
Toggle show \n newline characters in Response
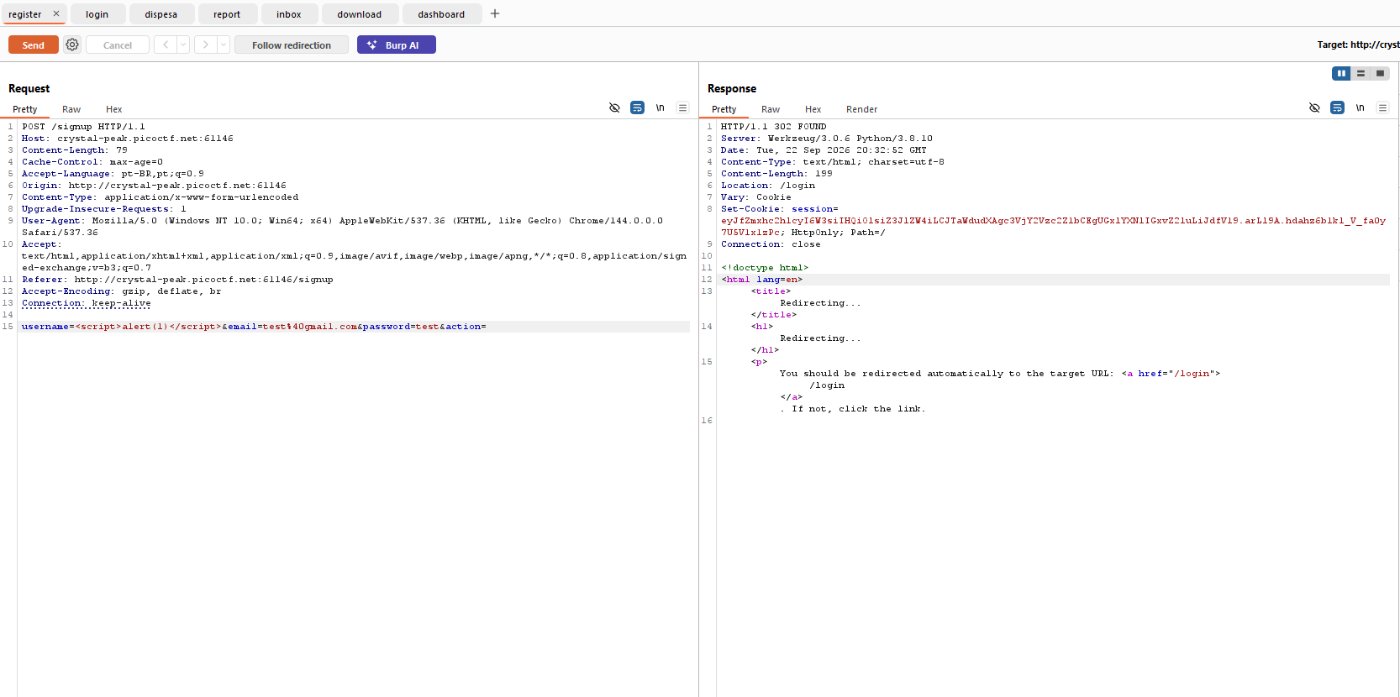1360,108
